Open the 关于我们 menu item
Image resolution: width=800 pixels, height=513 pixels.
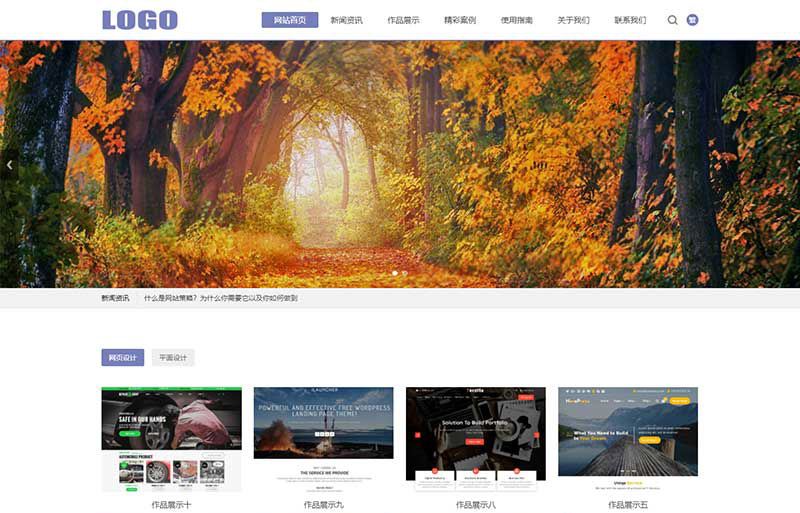[573, 20]
